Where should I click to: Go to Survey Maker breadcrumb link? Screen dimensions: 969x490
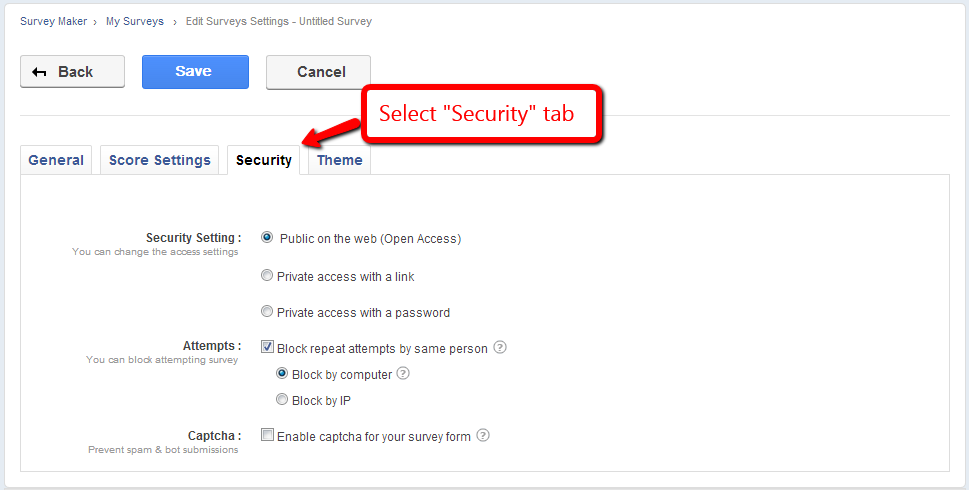[x=52, y=20]
